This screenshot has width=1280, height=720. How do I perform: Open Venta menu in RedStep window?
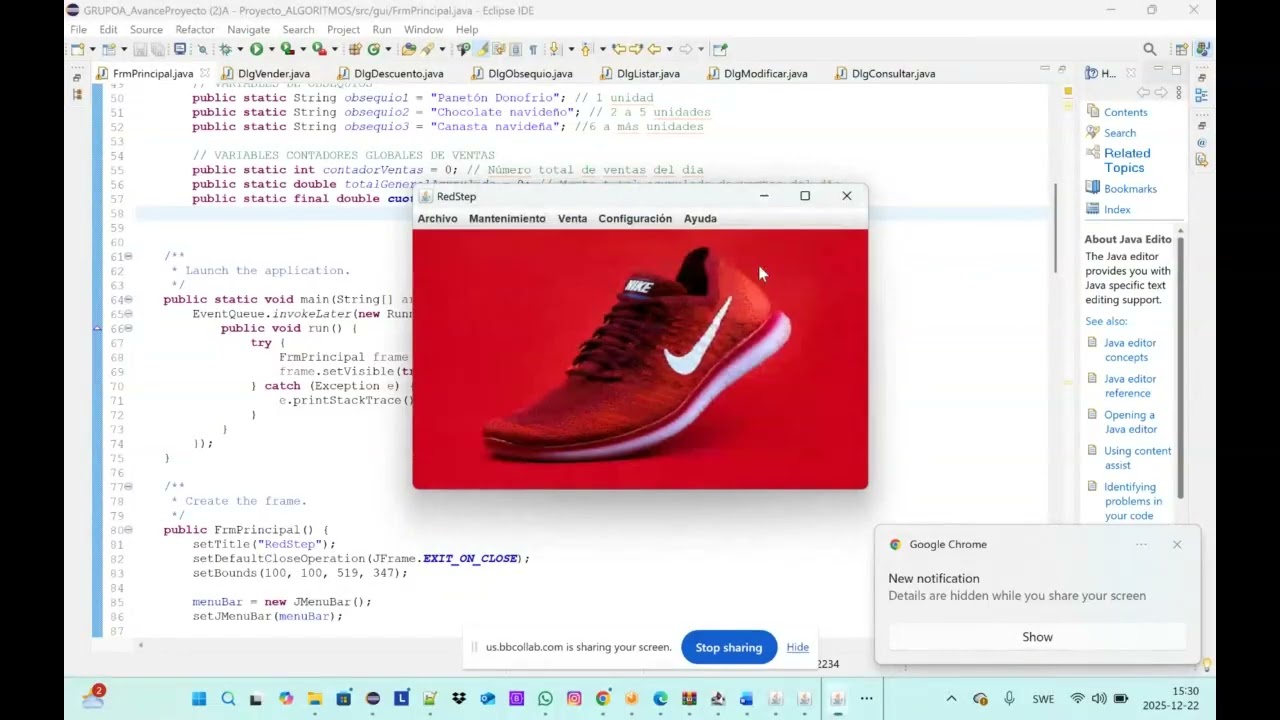(x=572, y=219)
